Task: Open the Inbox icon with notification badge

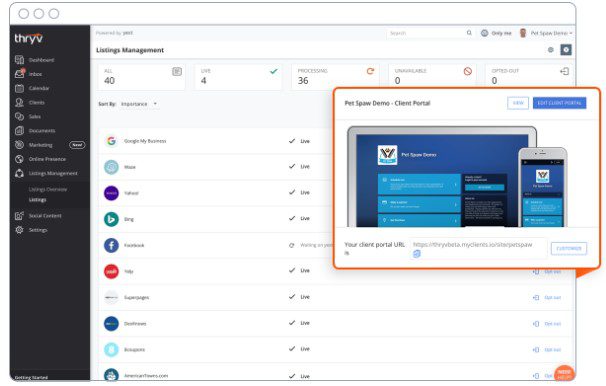Action: click(19, 73)
